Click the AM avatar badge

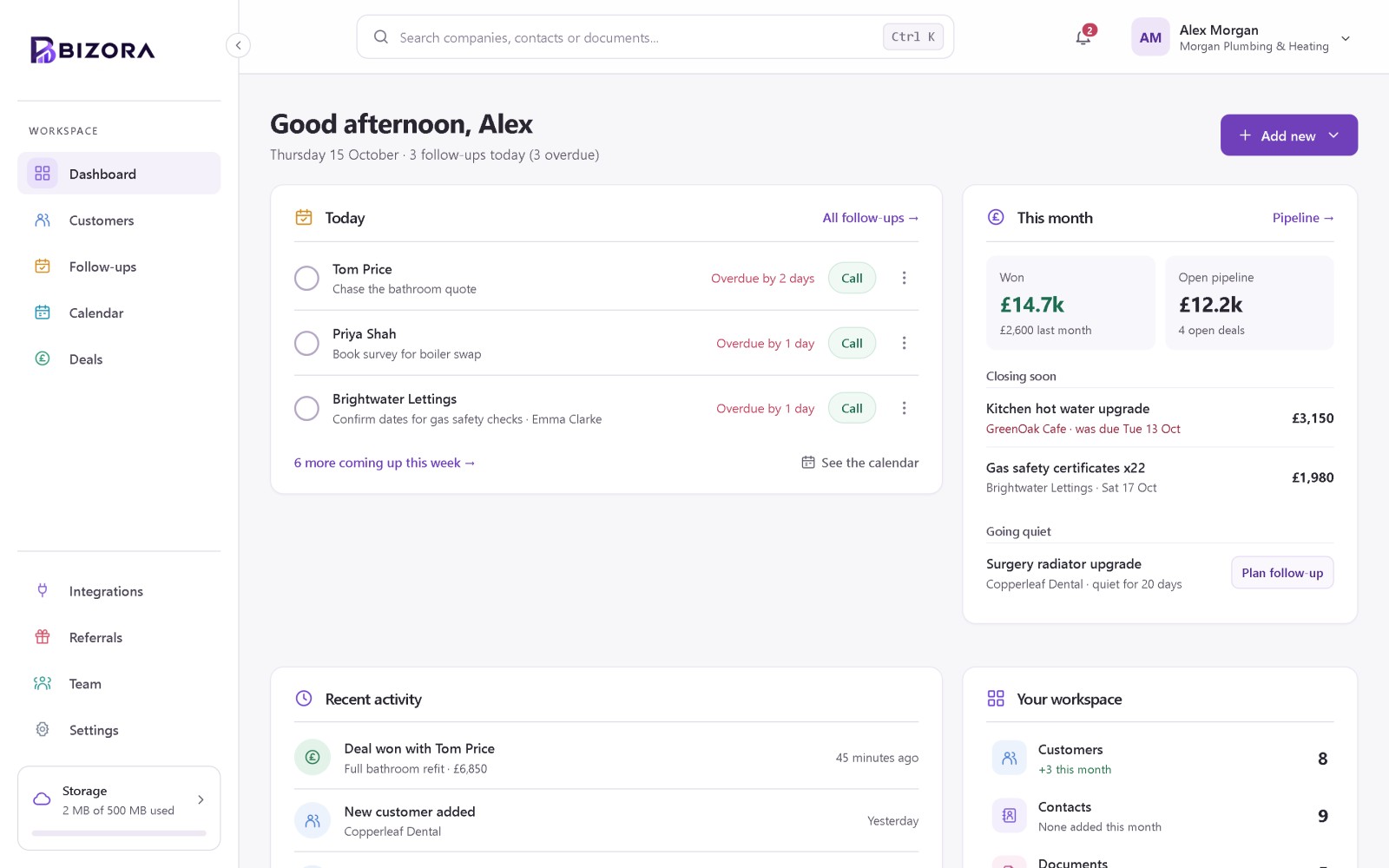pos(1150,37)
